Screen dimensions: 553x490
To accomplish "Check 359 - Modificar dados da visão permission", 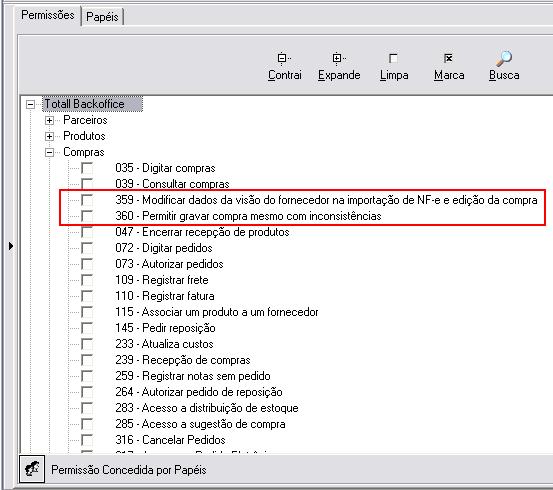I will tap(87, 200).
